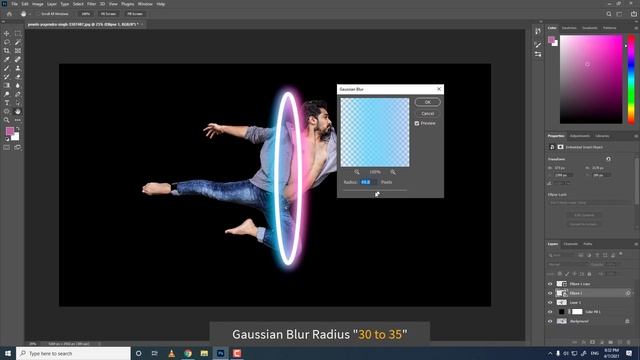The image size is (640, 360).
Task: Select the Zoom tool in toolbar
Action: click(7, 120)
